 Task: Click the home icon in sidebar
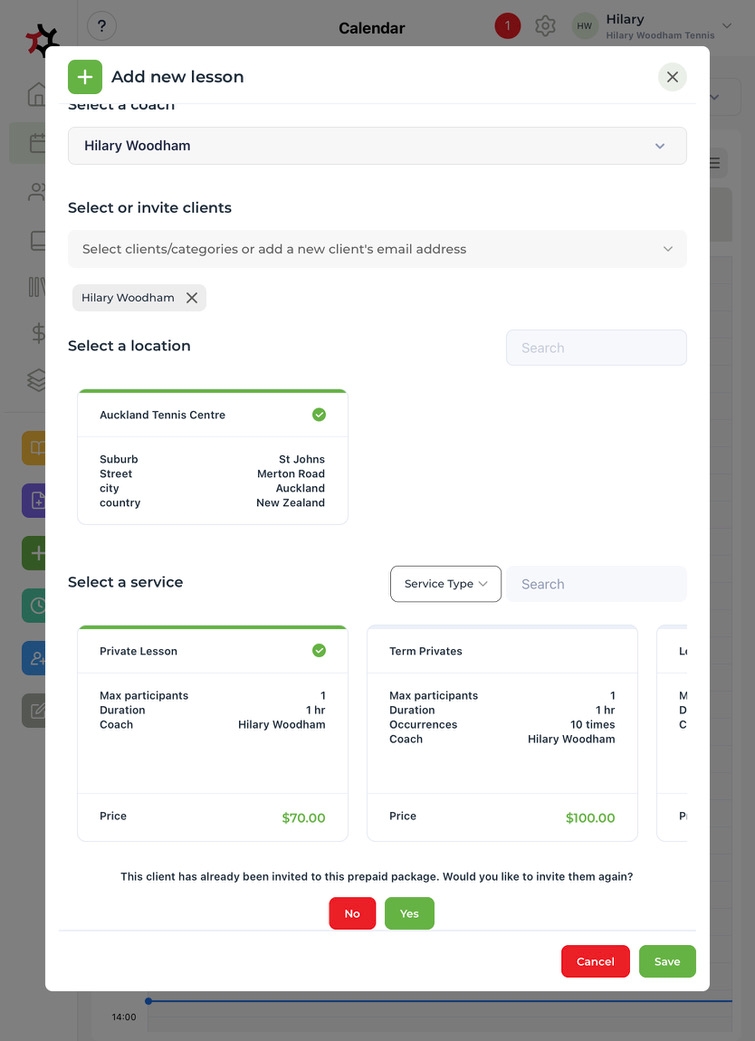[37, 95]
